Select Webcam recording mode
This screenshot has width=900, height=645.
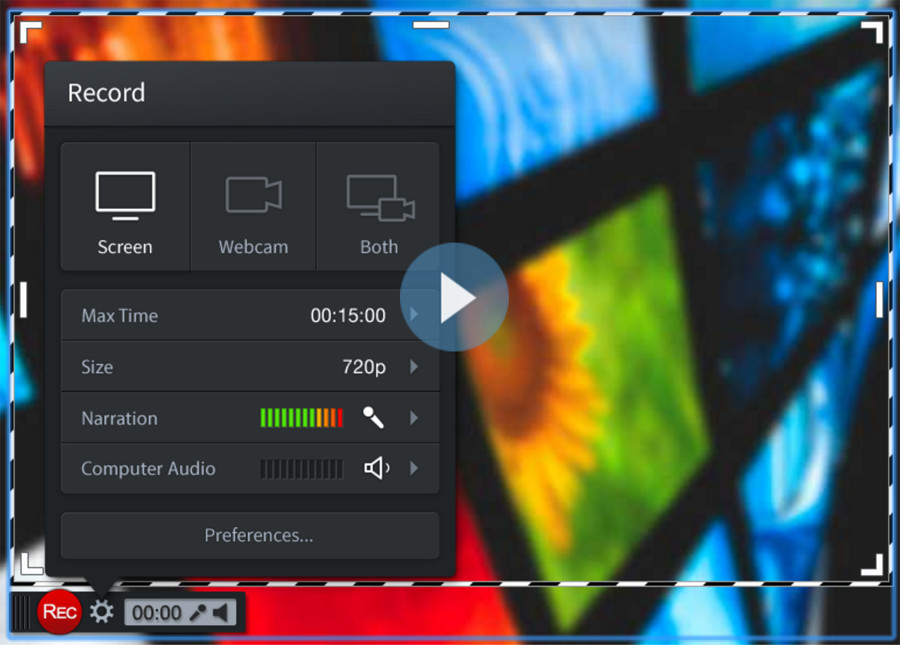pyautogui.click(x=253, y=207)
